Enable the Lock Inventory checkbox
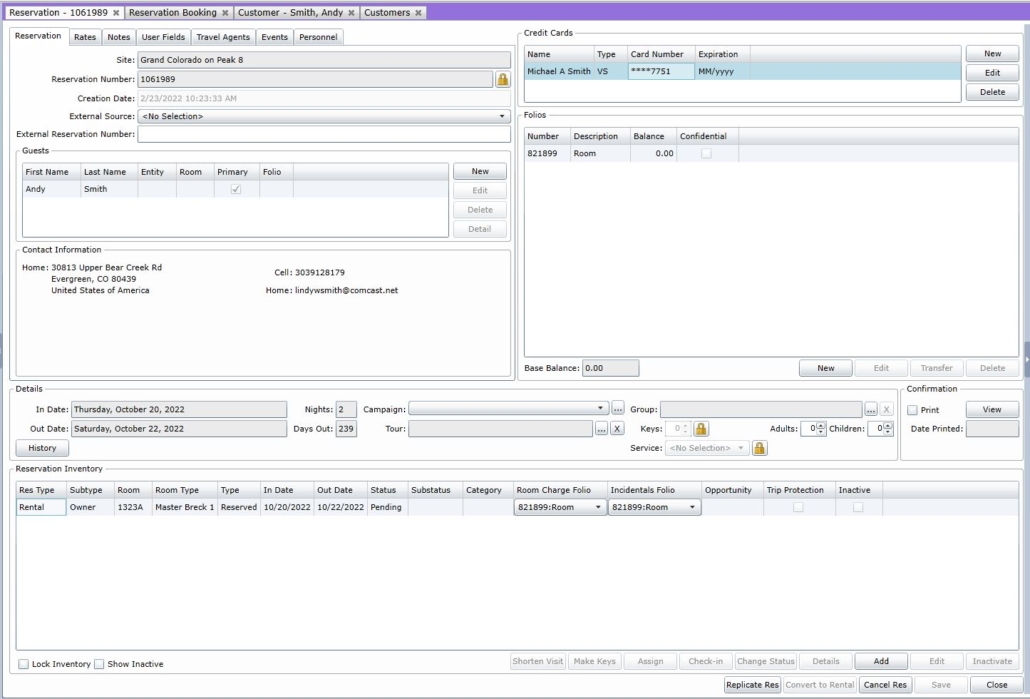This screenshot has height=699, width=1030. [24, 664]
